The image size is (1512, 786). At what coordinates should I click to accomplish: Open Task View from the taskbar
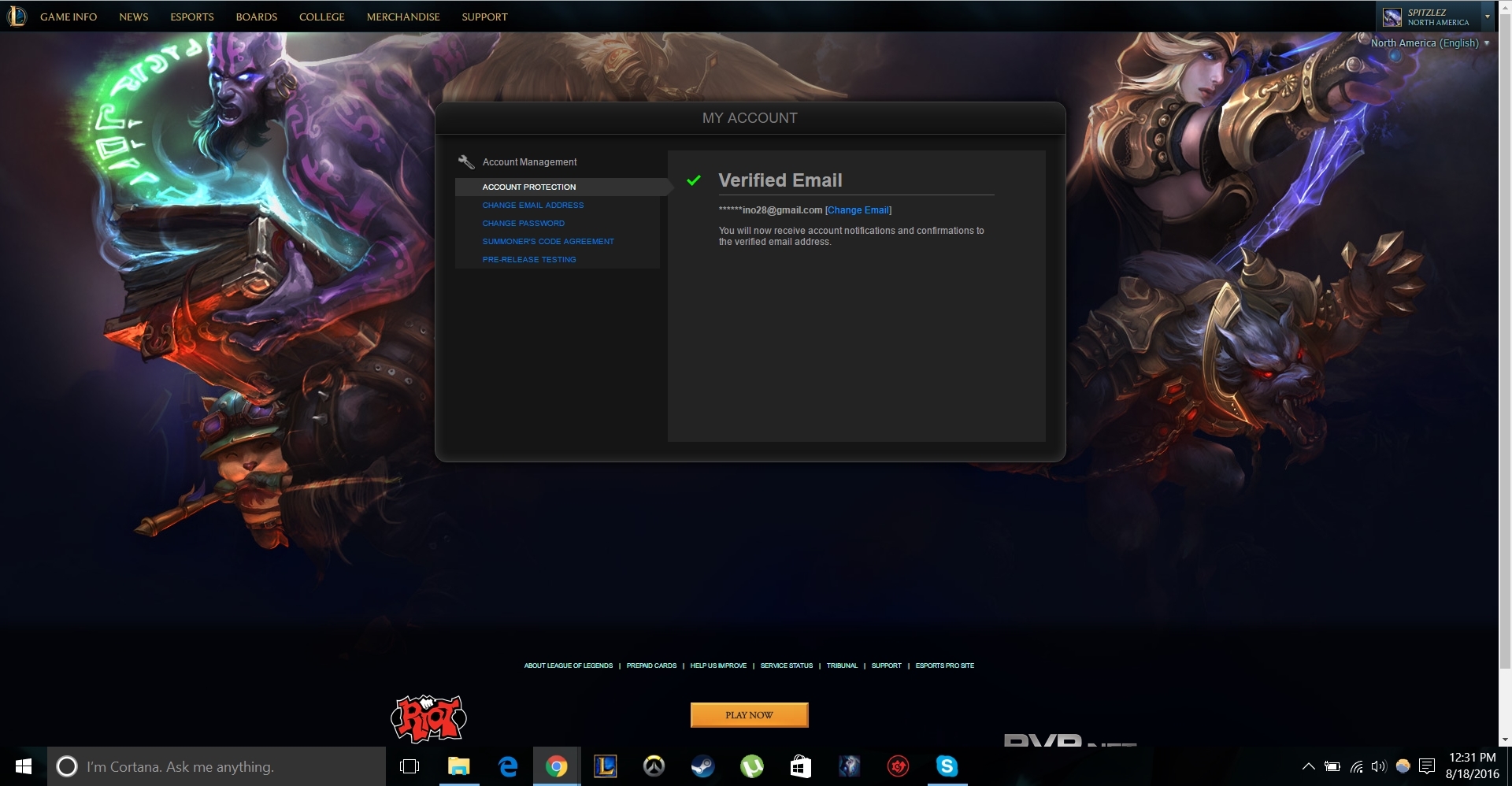point(409,766)
